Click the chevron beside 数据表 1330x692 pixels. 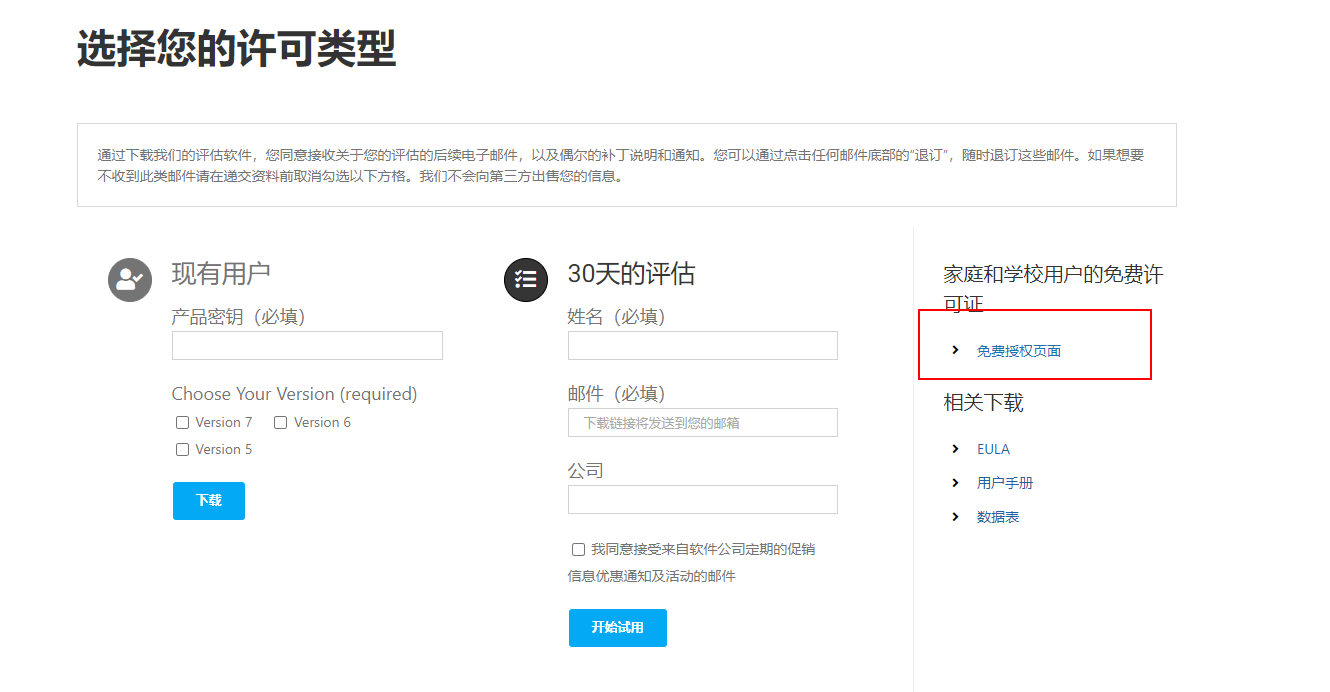956,517
